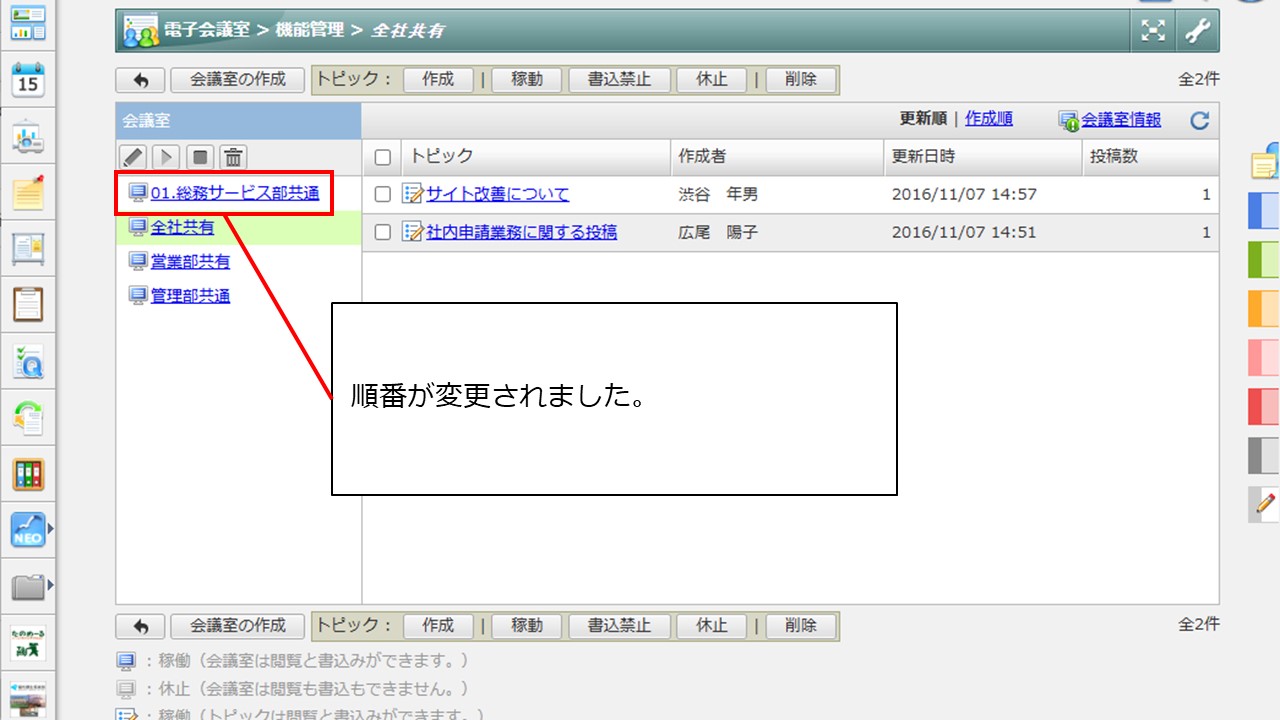Open the yellow pinned memo icon
This screenshot has width=1280, height=720.
tap(28, 192)
